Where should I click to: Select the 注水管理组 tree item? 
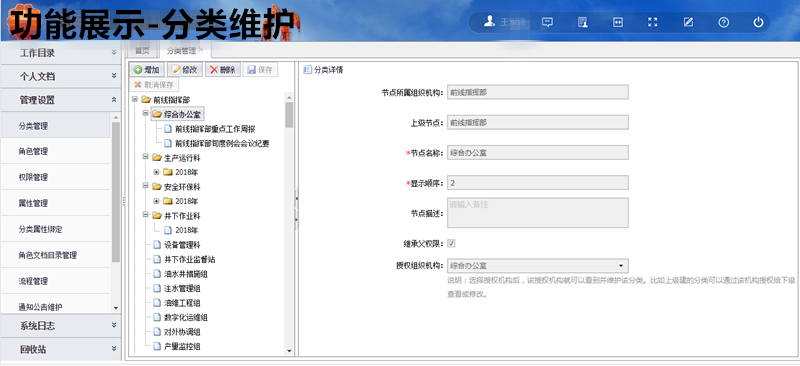177,288
